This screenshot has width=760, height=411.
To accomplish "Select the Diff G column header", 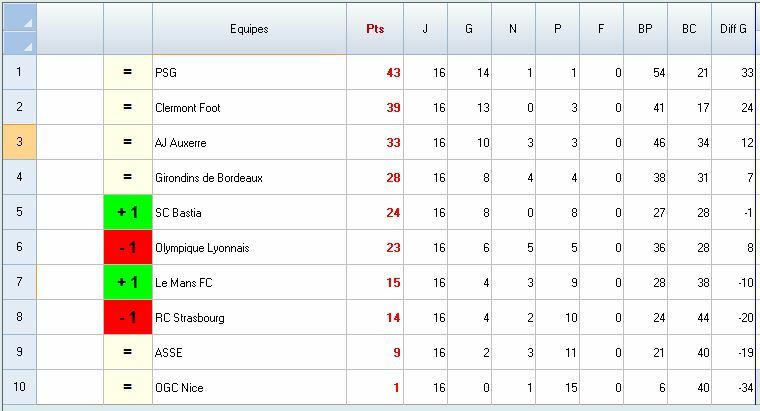I will pos(734,29).
